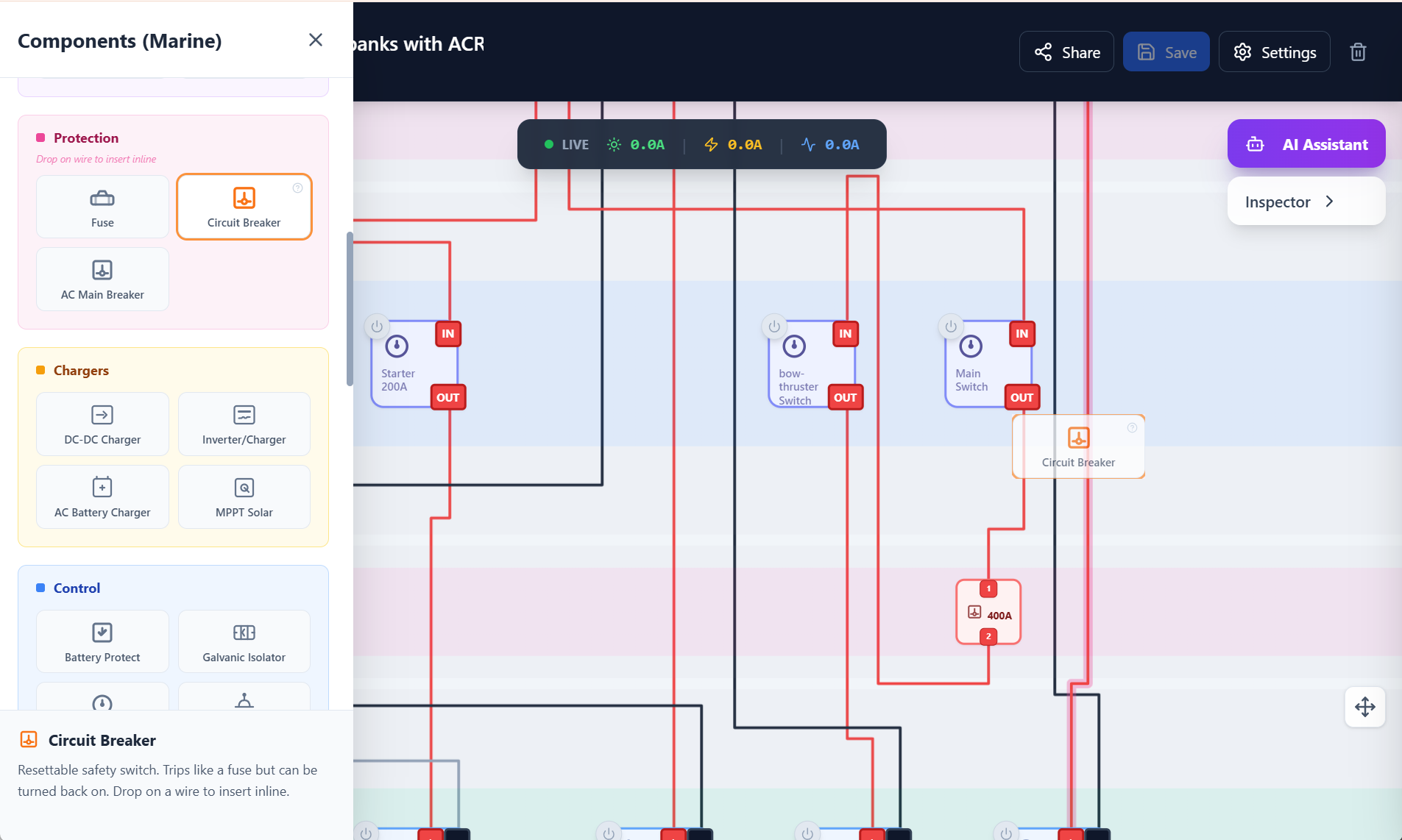Select the Galvanic Isolator component
Image resolution: width=1402 pixels, height=840 pixels.
[244, 641]
